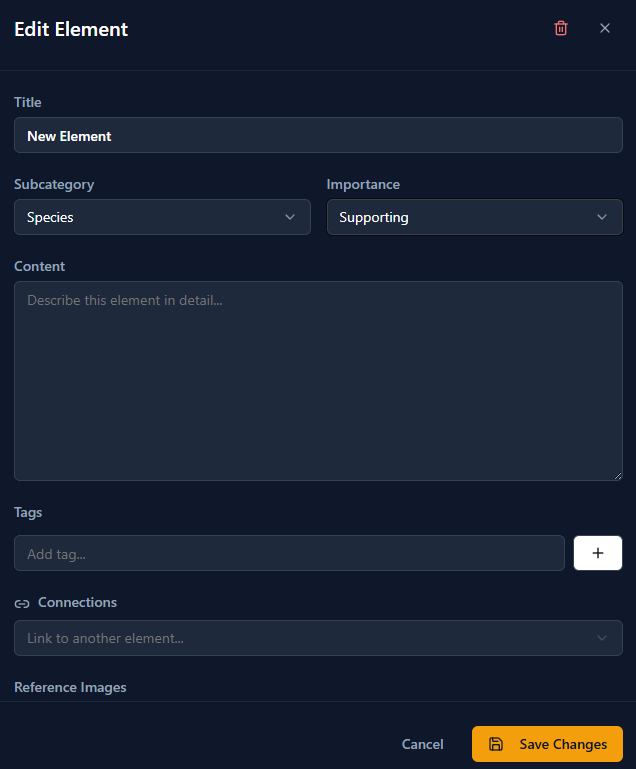The height and width of the screenshot is (769, 636).
Task: Click the floppy disk save icon
Action: 496,744
